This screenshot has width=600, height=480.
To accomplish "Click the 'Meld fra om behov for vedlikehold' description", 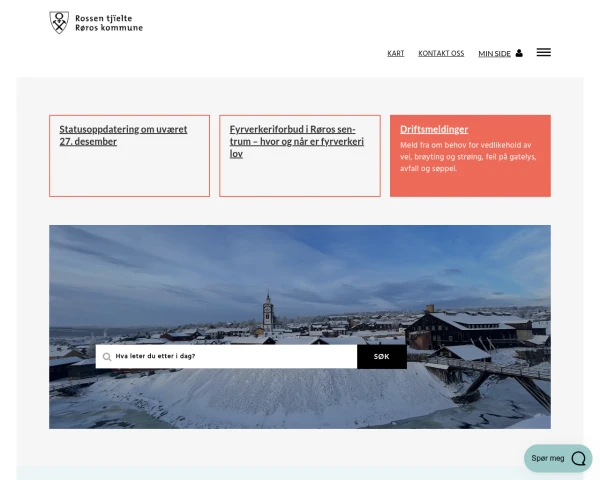I will pyautogui.click(x=468, y=157).
